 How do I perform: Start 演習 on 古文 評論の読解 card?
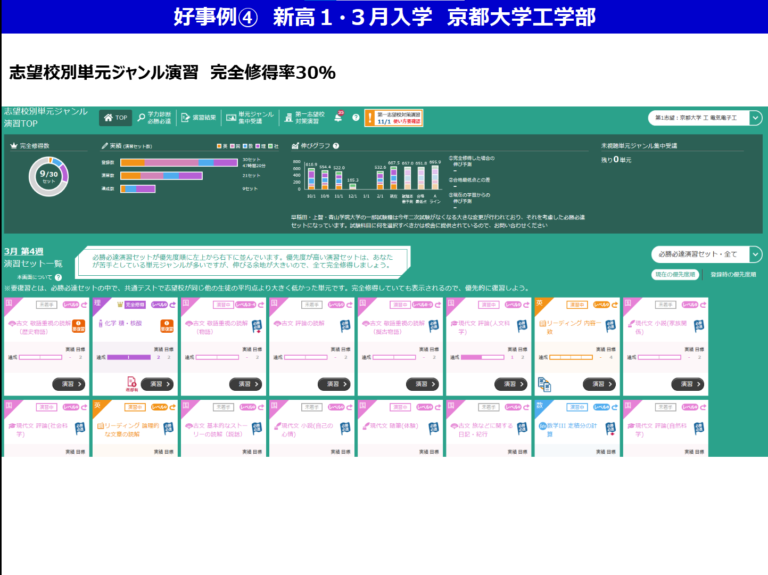click(x=334, y=384)
